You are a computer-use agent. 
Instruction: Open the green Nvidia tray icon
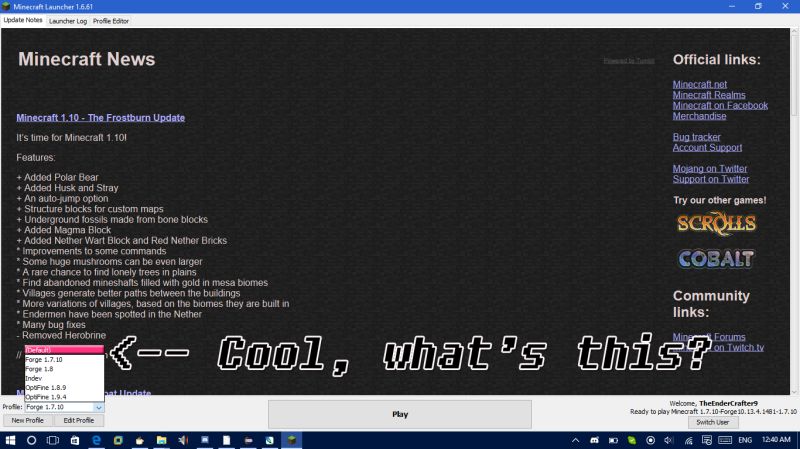click(x=632, y=440)
